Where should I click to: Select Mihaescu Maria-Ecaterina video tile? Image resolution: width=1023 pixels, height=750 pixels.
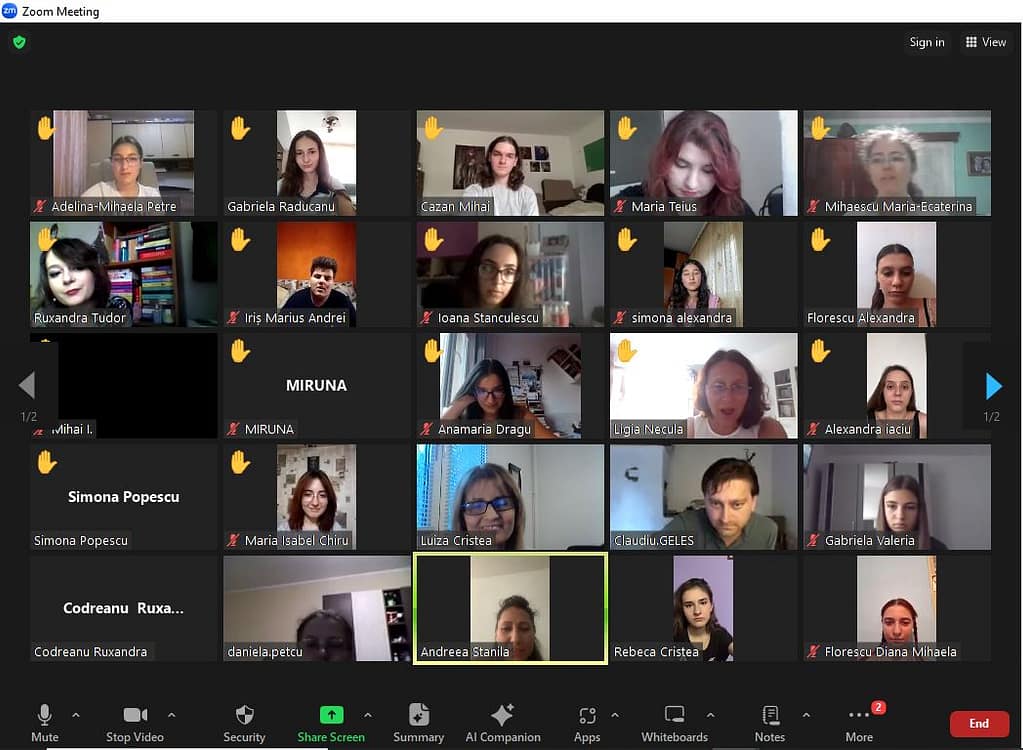point(897,162)
